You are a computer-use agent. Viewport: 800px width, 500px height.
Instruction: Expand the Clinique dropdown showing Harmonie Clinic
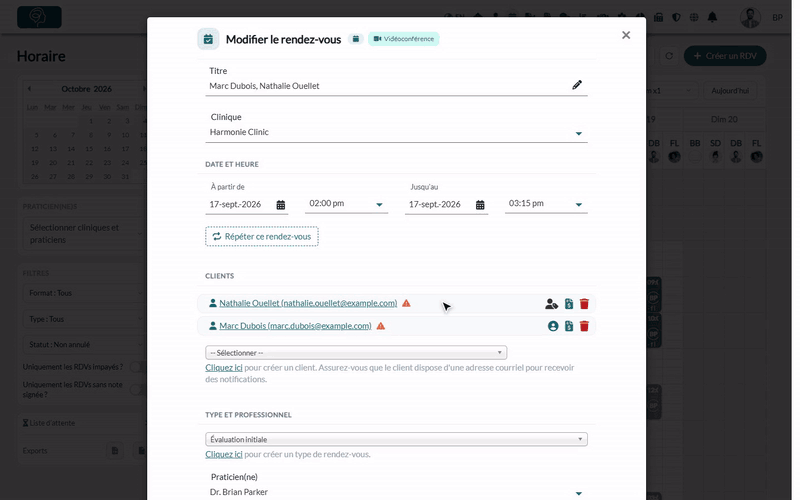[x=396, y=132]
